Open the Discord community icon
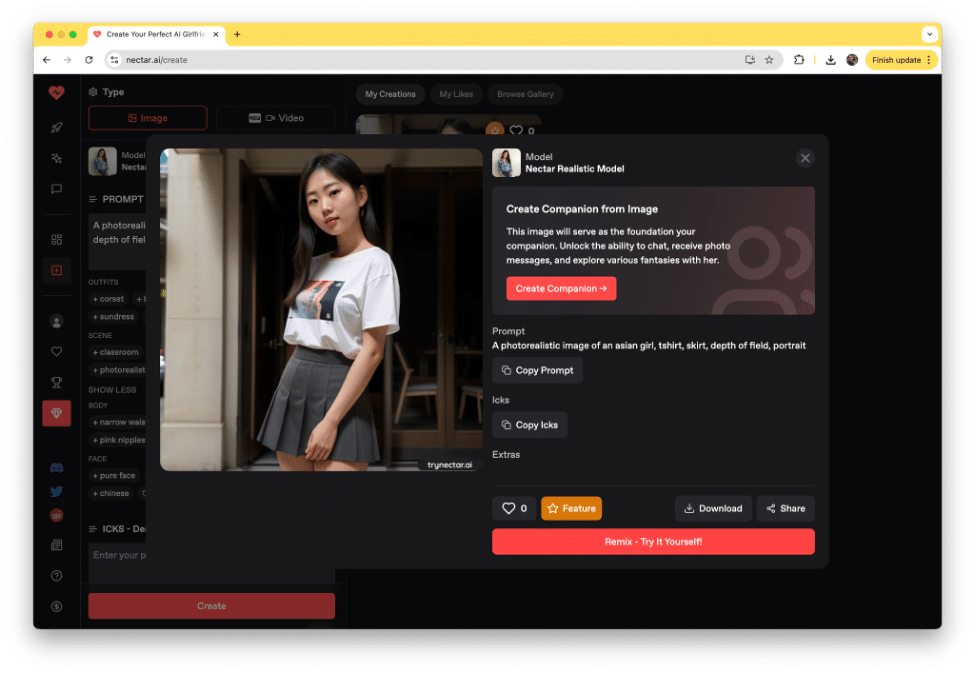 click(56, 467)
